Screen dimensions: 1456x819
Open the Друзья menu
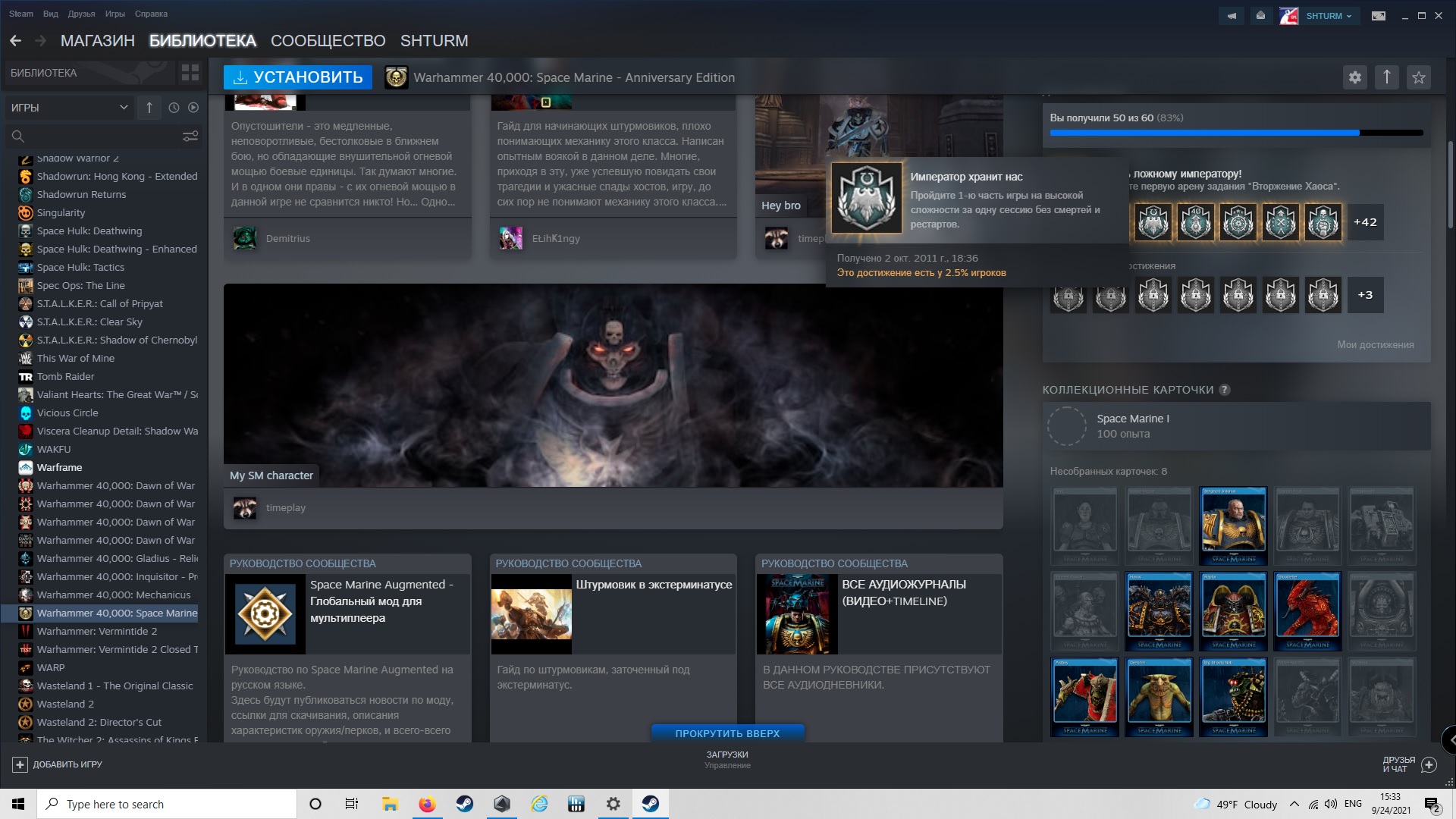click(81, 14)
